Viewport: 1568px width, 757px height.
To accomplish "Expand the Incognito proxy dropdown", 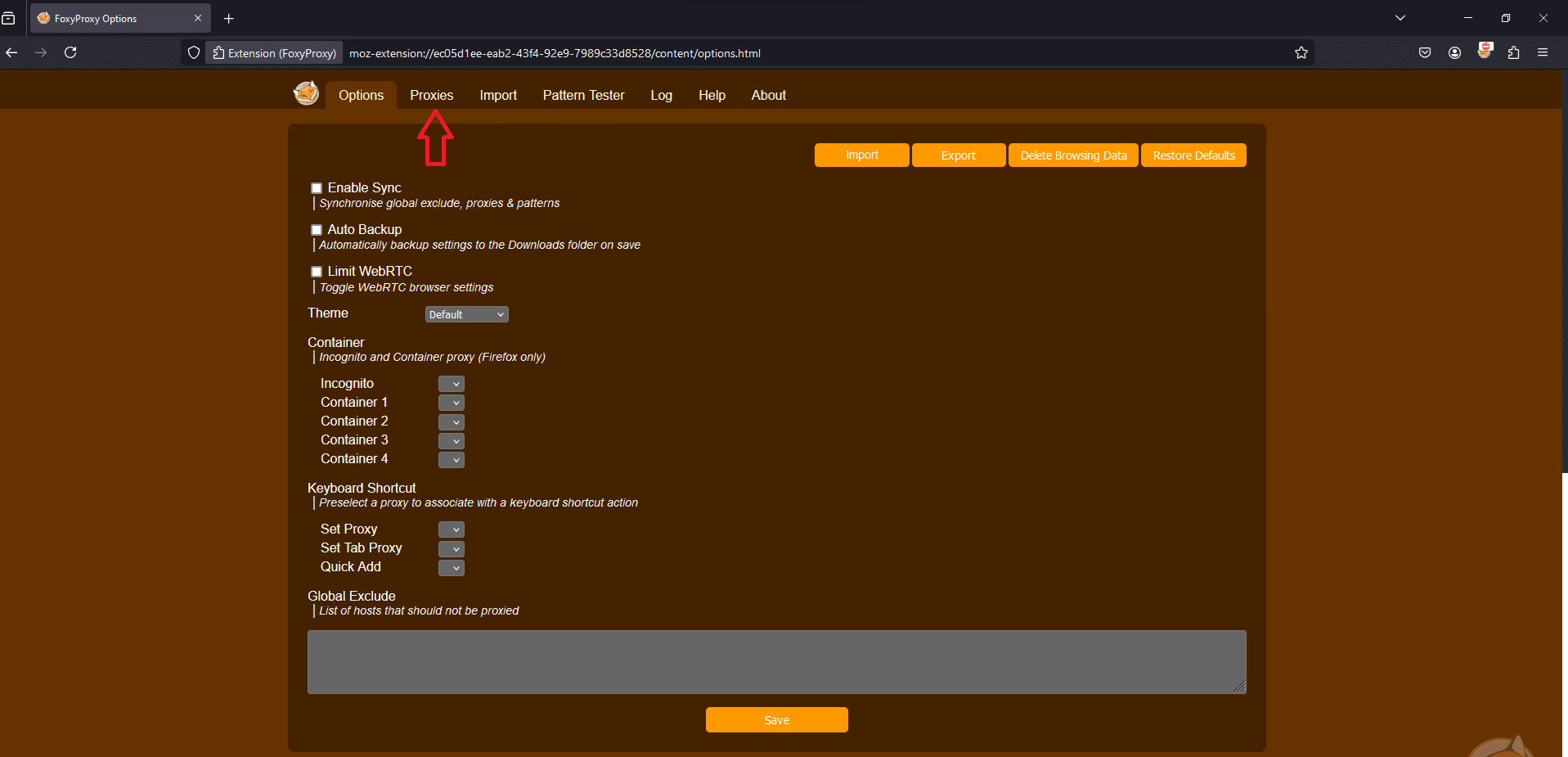I will tap(451, 383).
